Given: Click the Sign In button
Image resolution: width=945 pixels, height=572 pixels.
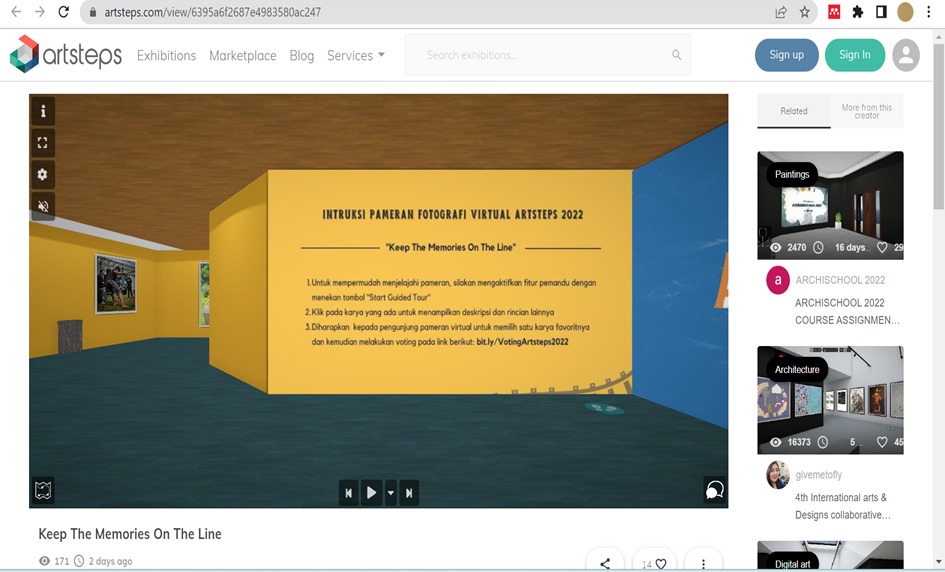Looking at the screenshot, I should [x=854, y=55].
